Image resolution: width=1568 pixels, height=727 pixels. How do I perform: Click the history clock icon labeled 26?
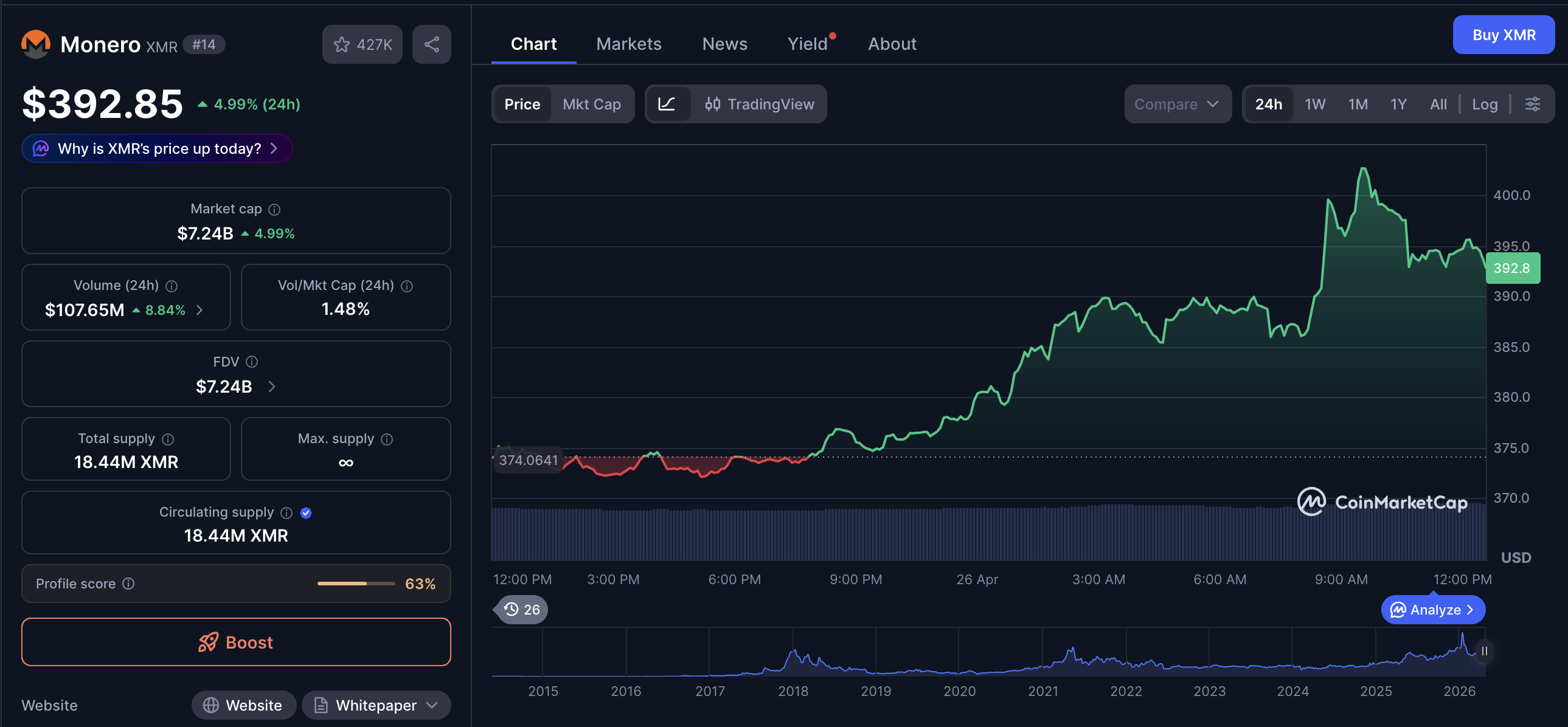[522, 609]
